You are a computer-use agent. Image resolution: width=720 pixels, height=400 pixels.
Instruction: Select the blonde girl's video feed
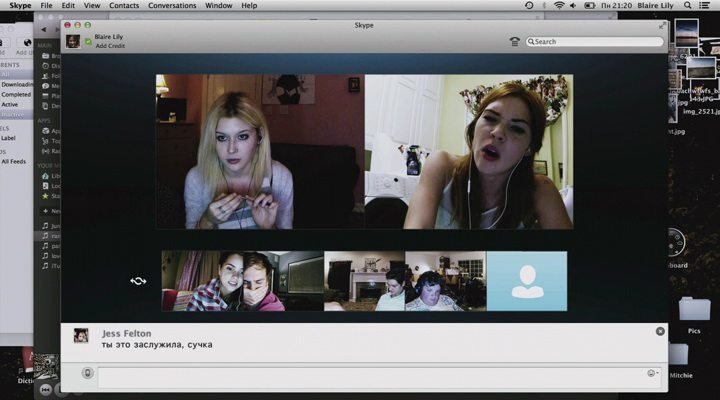pyautogui.click(x=259, y=152)
